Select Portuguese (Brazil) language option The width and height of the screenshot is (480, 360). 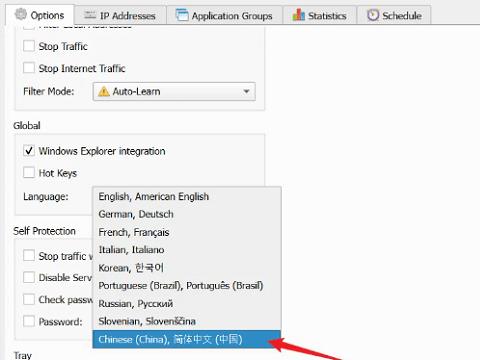[x=187, y=286]
